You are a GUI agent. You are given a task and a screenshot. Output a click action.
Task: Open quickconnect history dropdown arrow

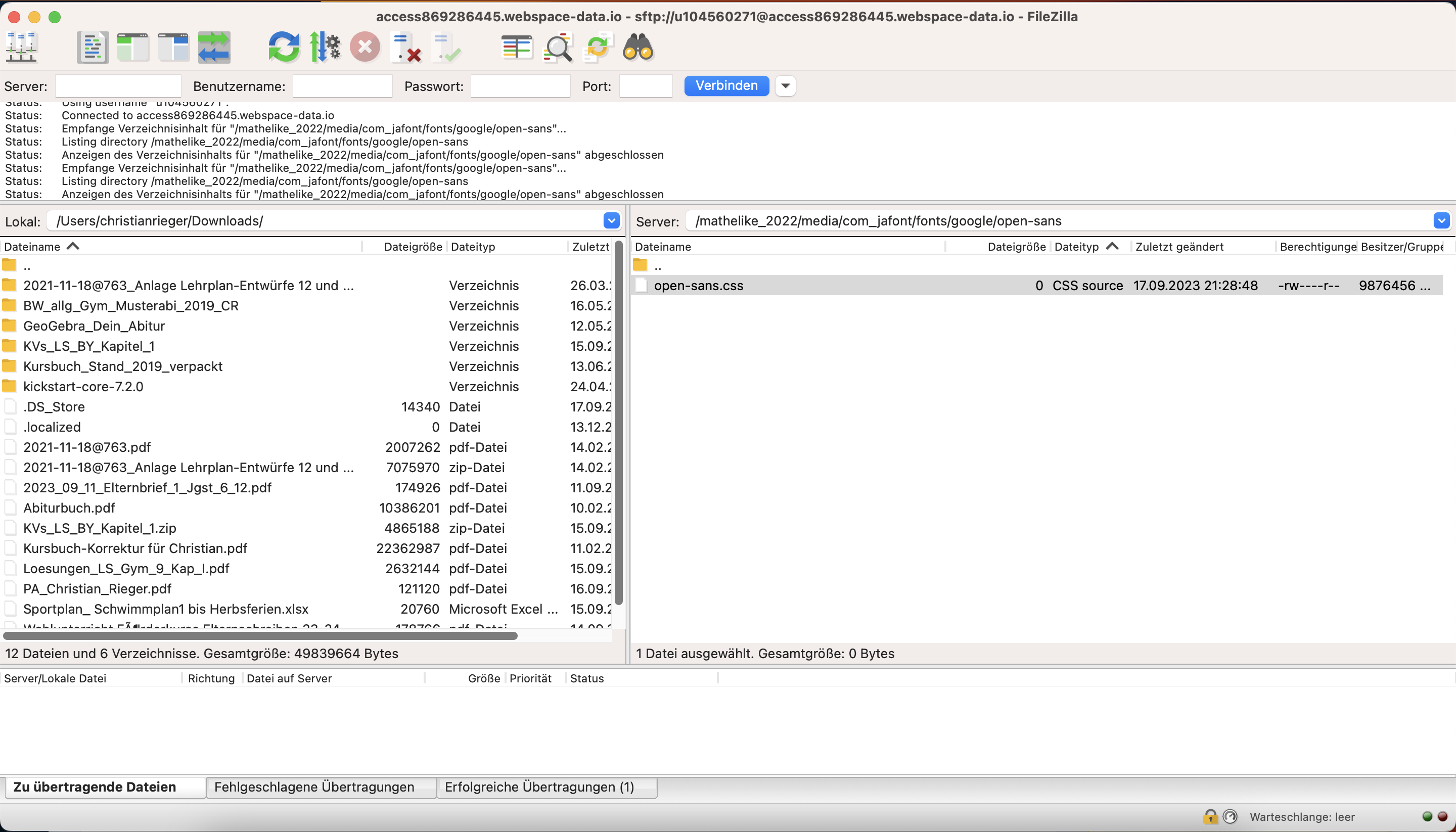786,86
